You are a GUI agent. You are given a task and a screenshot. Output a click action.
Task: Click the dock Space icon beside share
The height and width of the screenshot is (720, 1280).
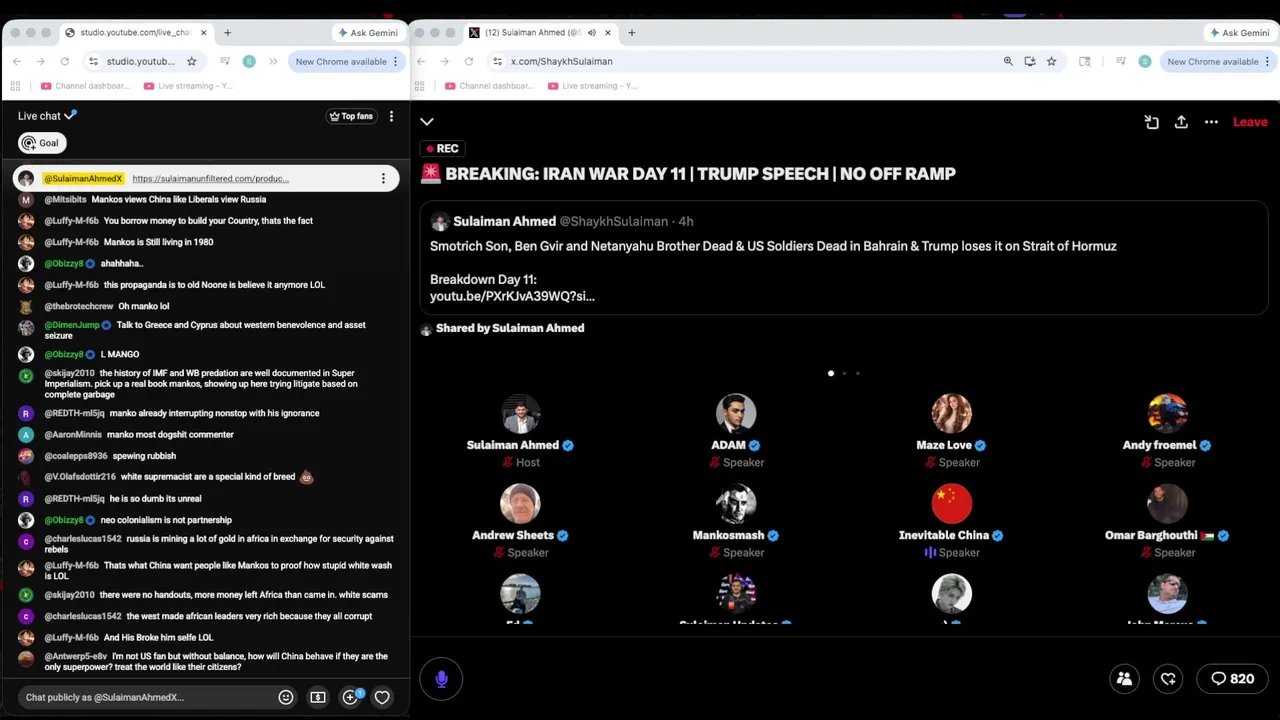1151,122
